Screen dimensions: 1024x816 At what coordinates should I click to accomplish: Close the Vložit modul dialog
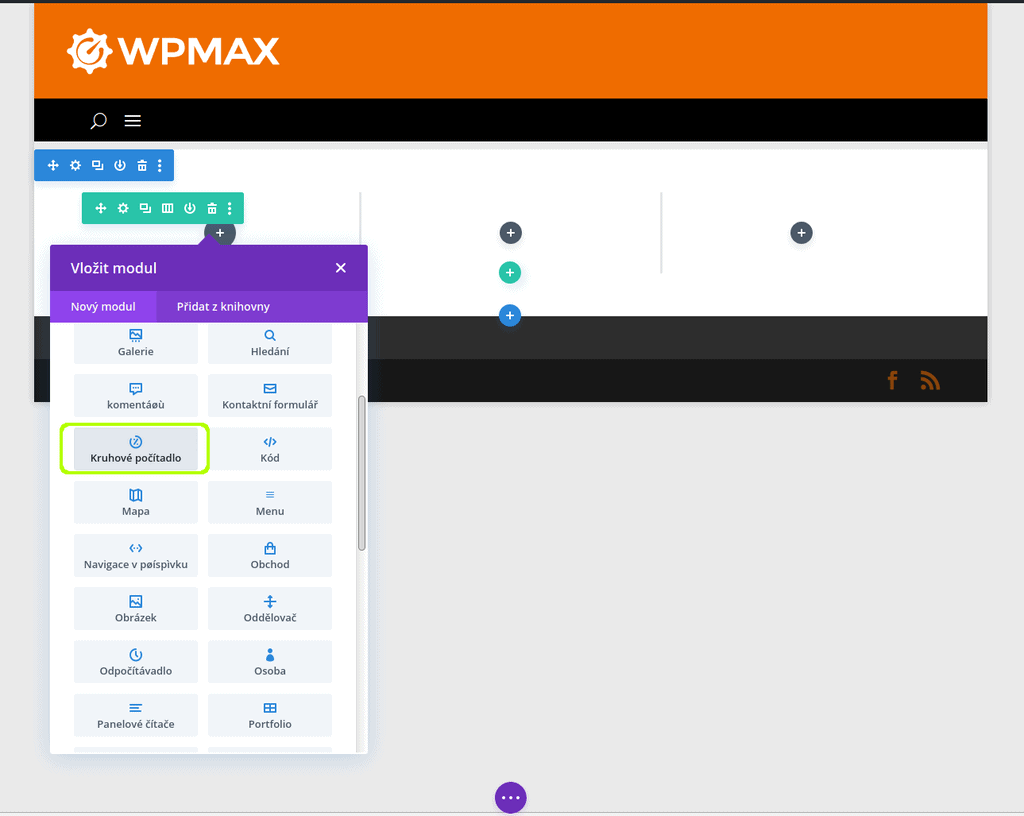pos(341,268)
